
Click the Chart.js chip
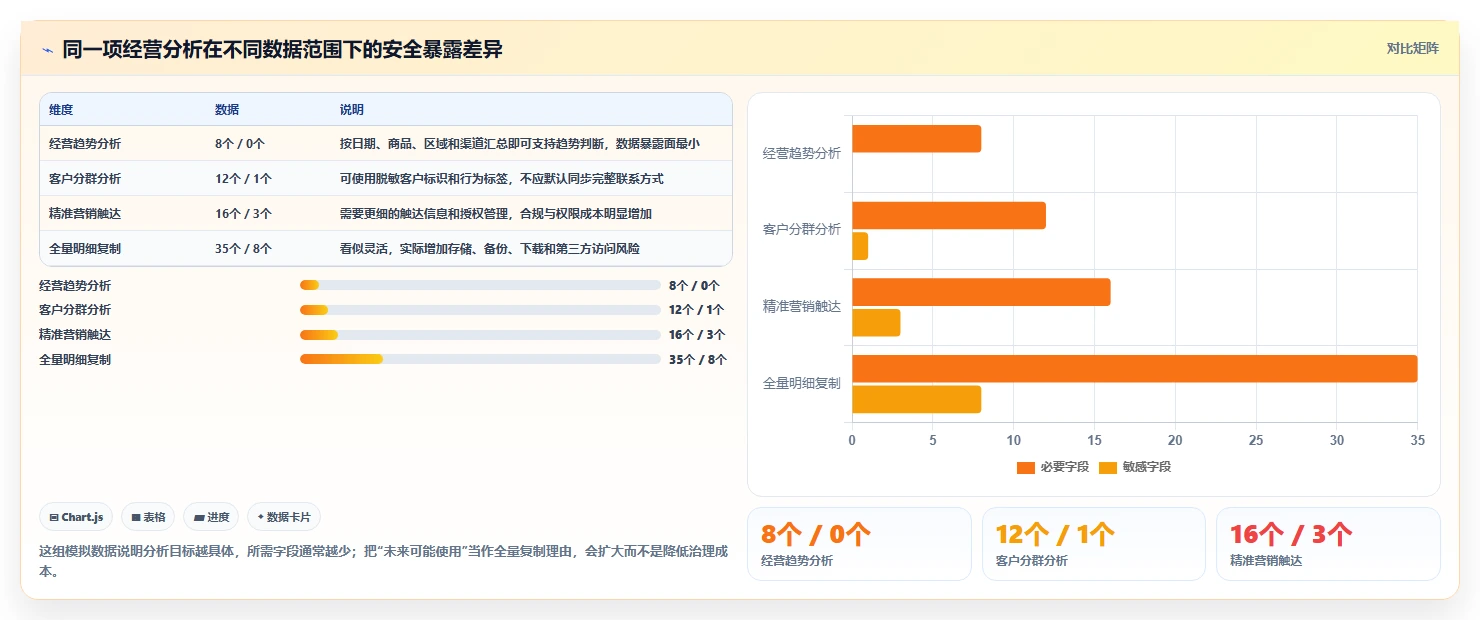click(x=77, y=517)
